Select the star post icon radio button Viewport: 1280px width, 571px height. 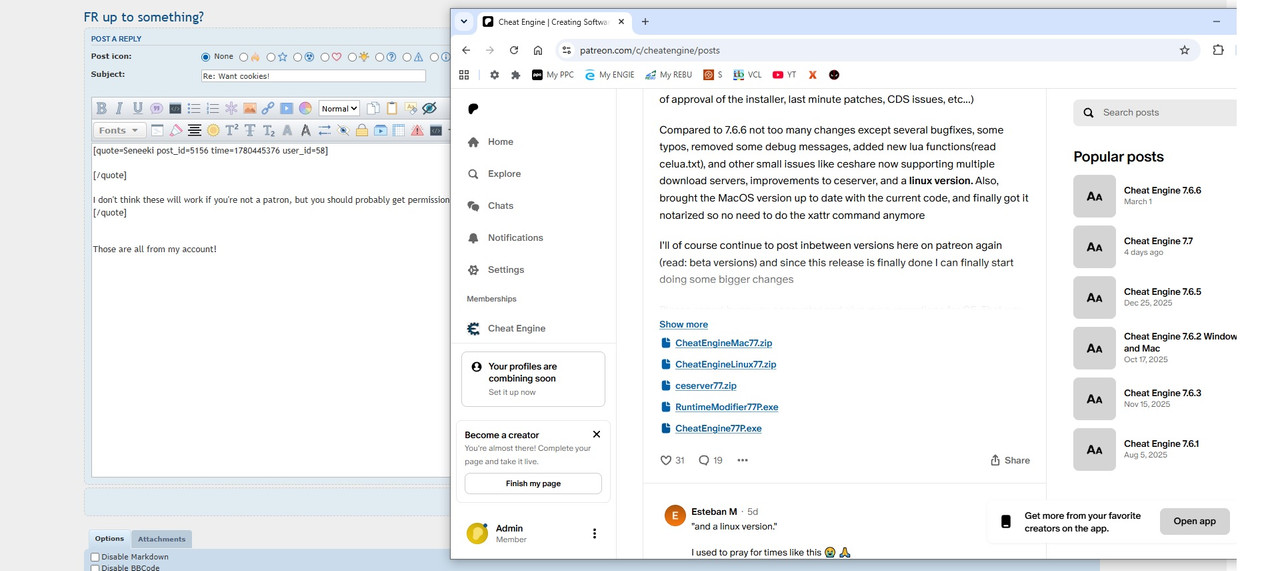click(270, 57)
